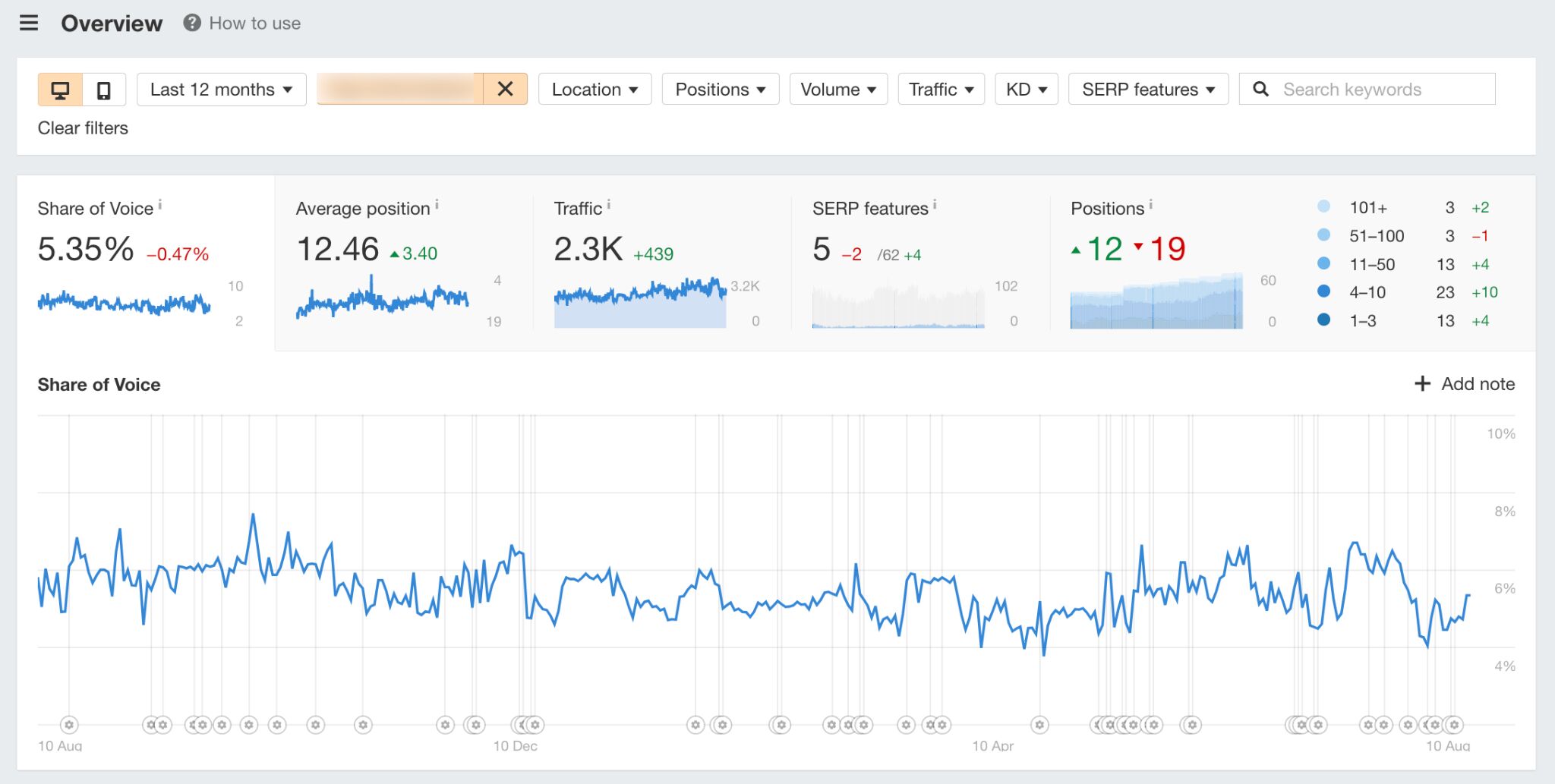Click the plus icon beside Add note
1555x784 pixels.
click(x=1422, y=384)
